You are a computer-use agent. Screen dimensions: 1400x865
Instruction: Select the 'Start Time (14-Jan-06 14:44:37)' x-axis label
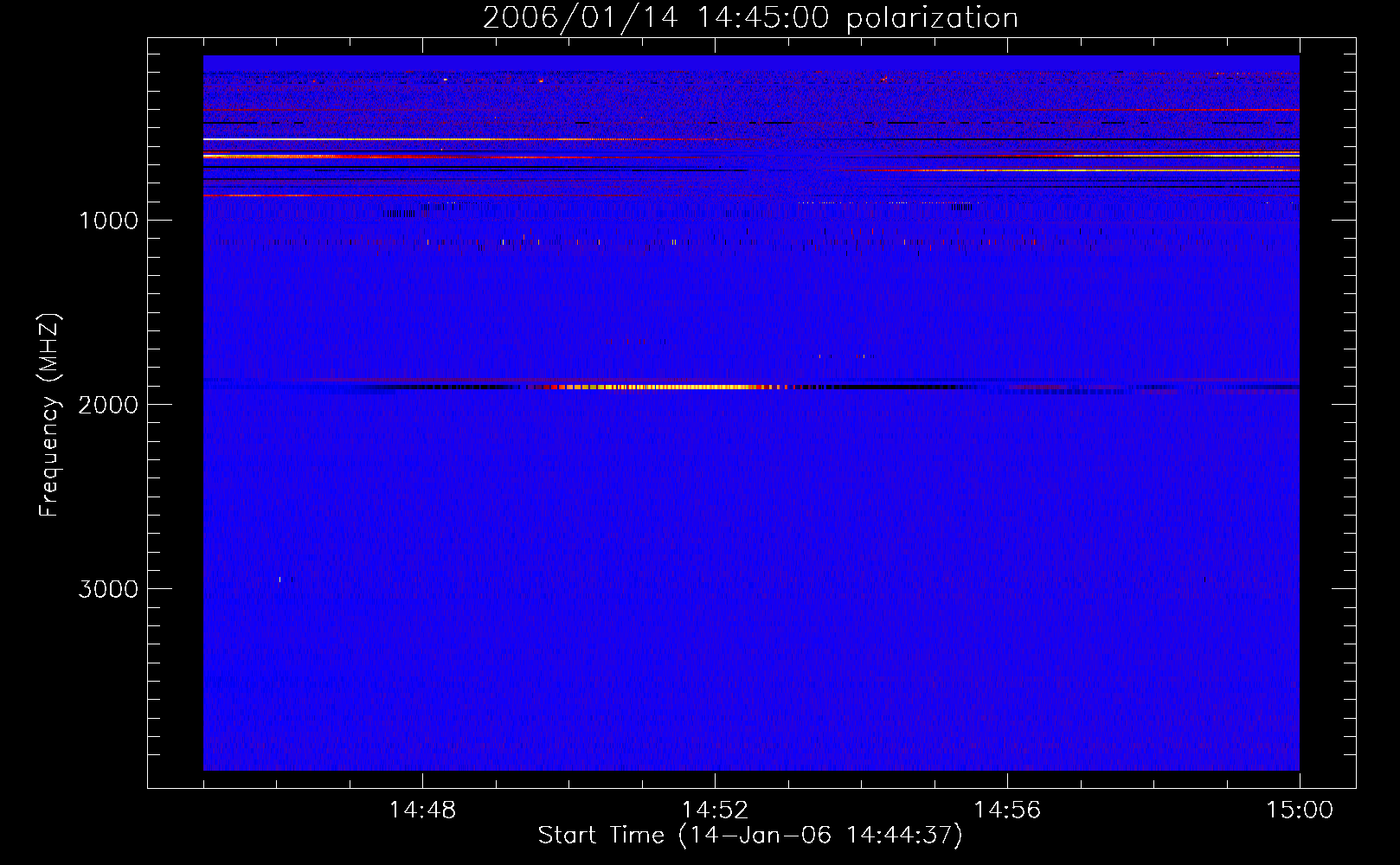(x=750, y=836)
